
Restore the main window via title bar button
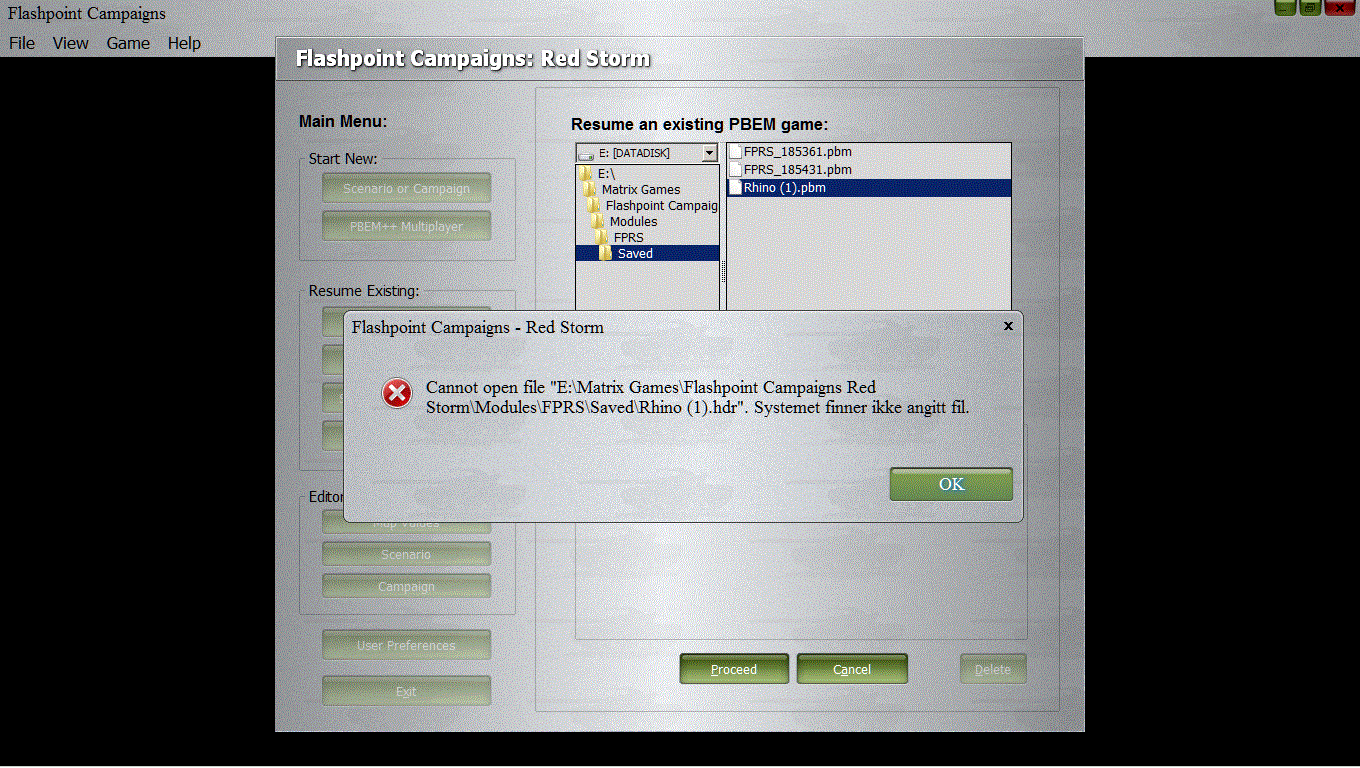(1310, 7)
